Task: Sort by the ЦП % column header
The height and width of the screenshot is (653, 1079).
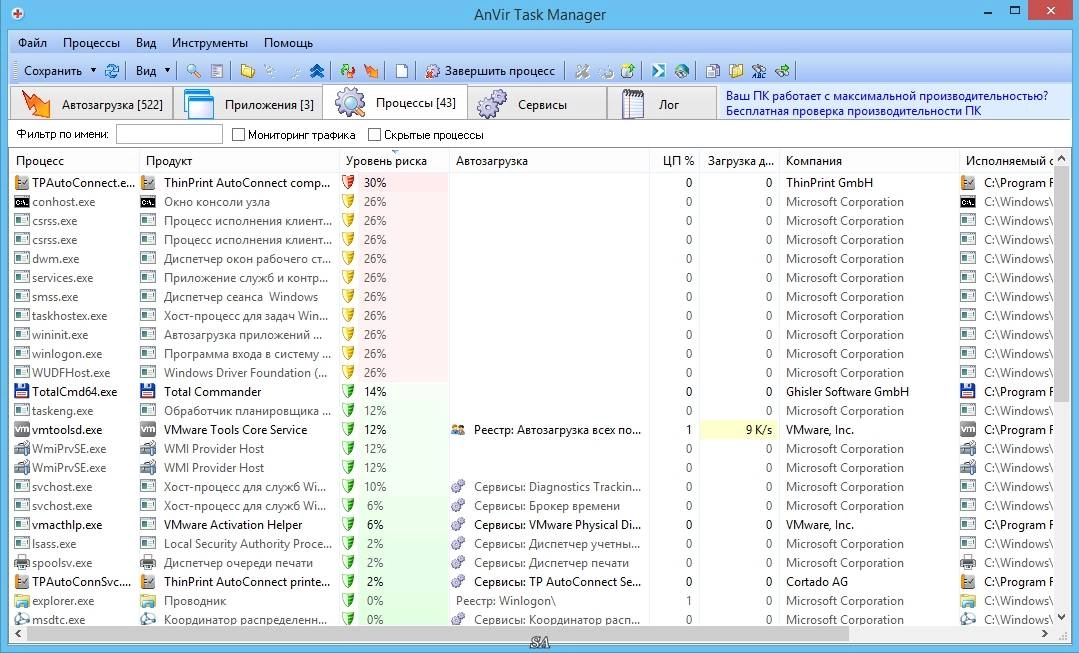Action: click(674, 160)
